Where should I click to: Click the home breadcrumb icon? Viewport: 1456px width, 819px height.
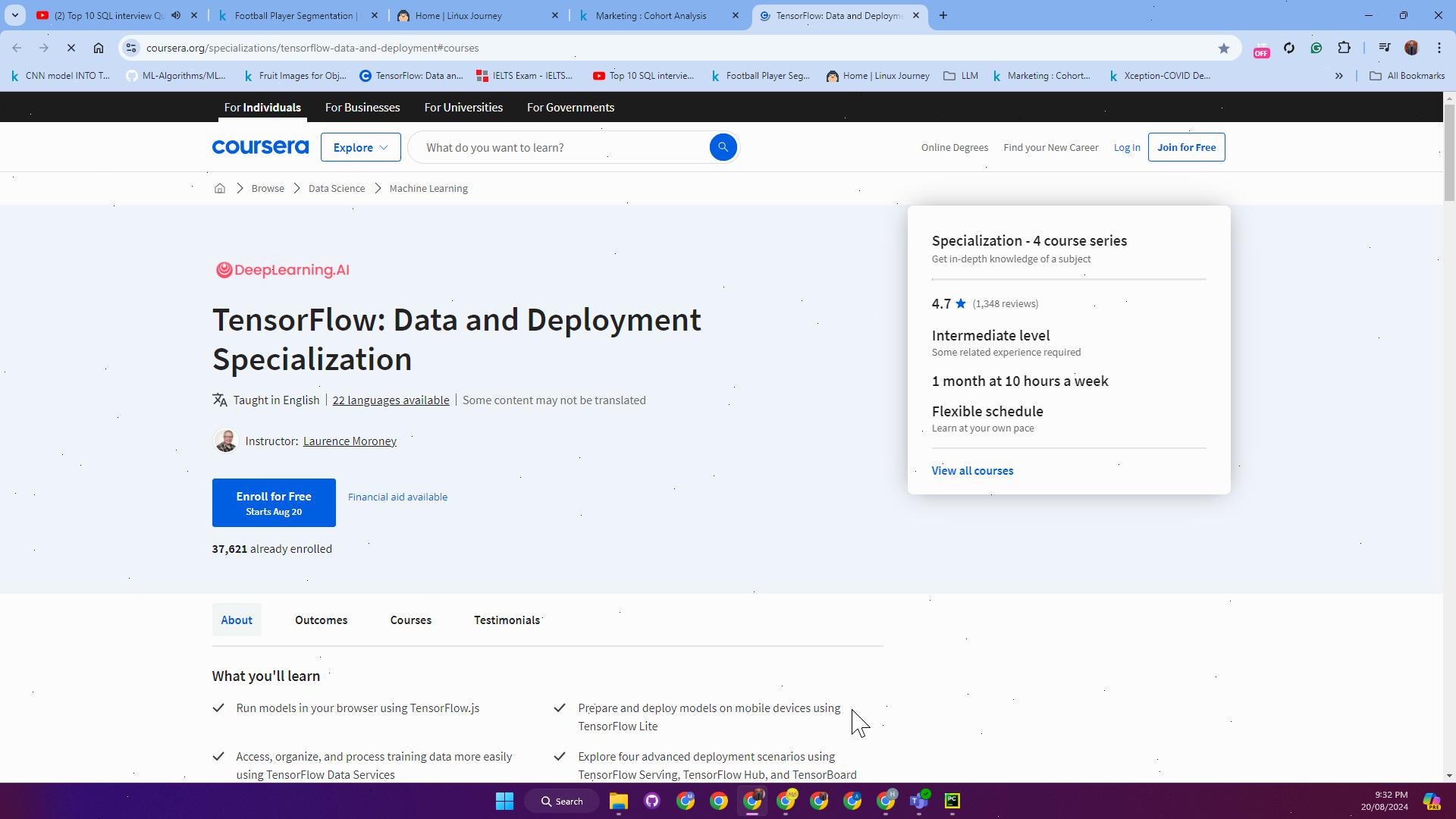click(220, 188)
